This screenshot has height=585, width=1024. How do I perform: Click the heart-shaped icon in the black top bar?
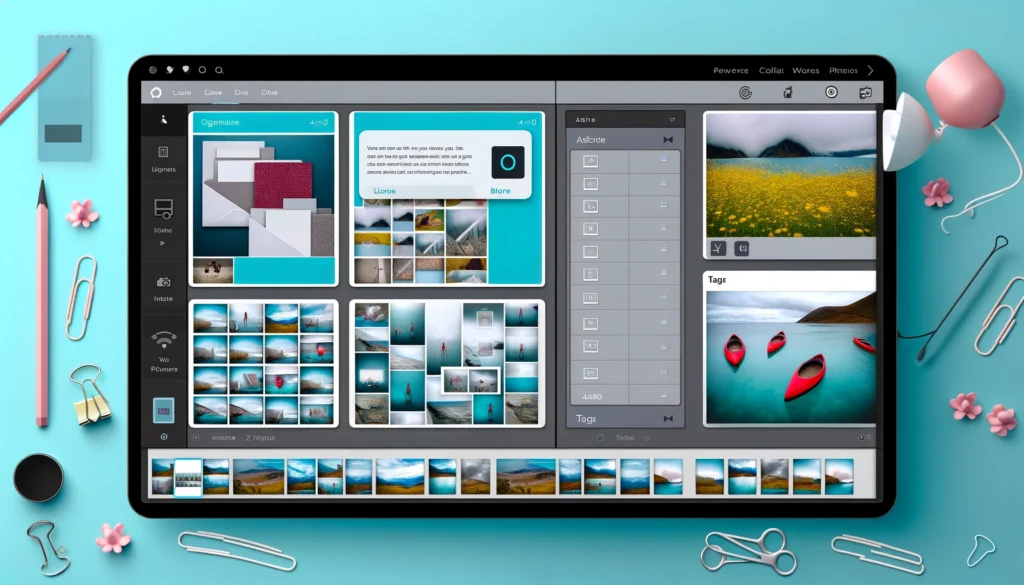(x=185, y=69)
